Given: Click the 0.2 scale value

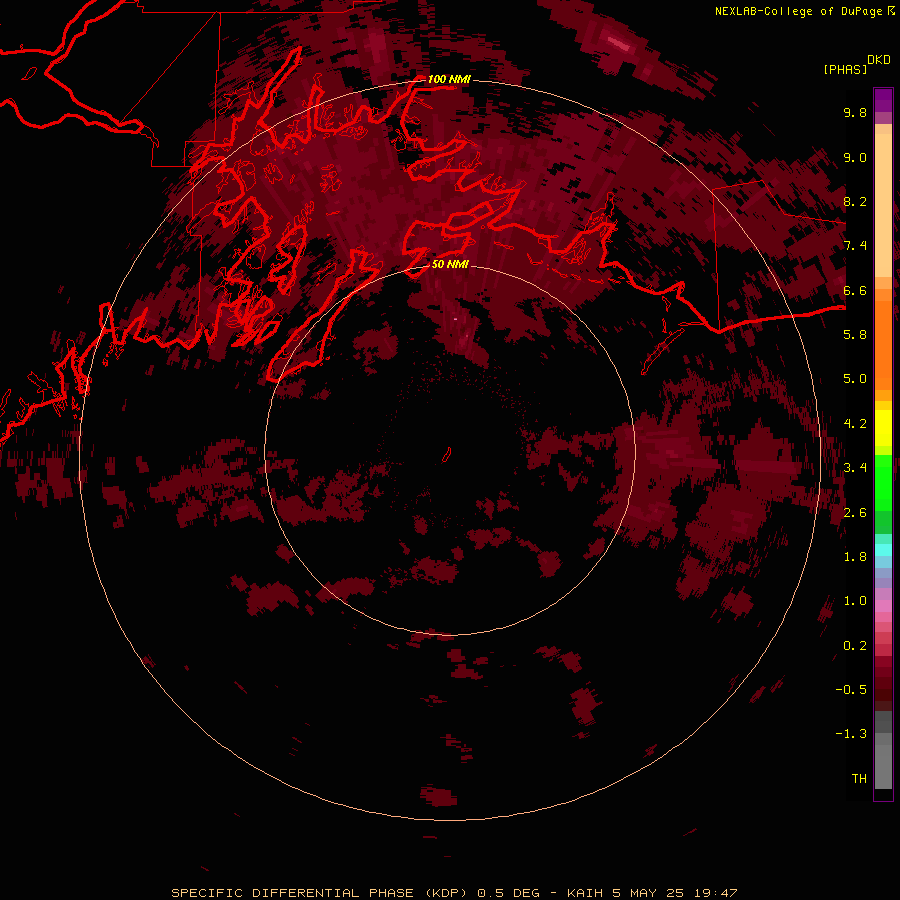Looking at the screenshot, I should pos(855,645).
